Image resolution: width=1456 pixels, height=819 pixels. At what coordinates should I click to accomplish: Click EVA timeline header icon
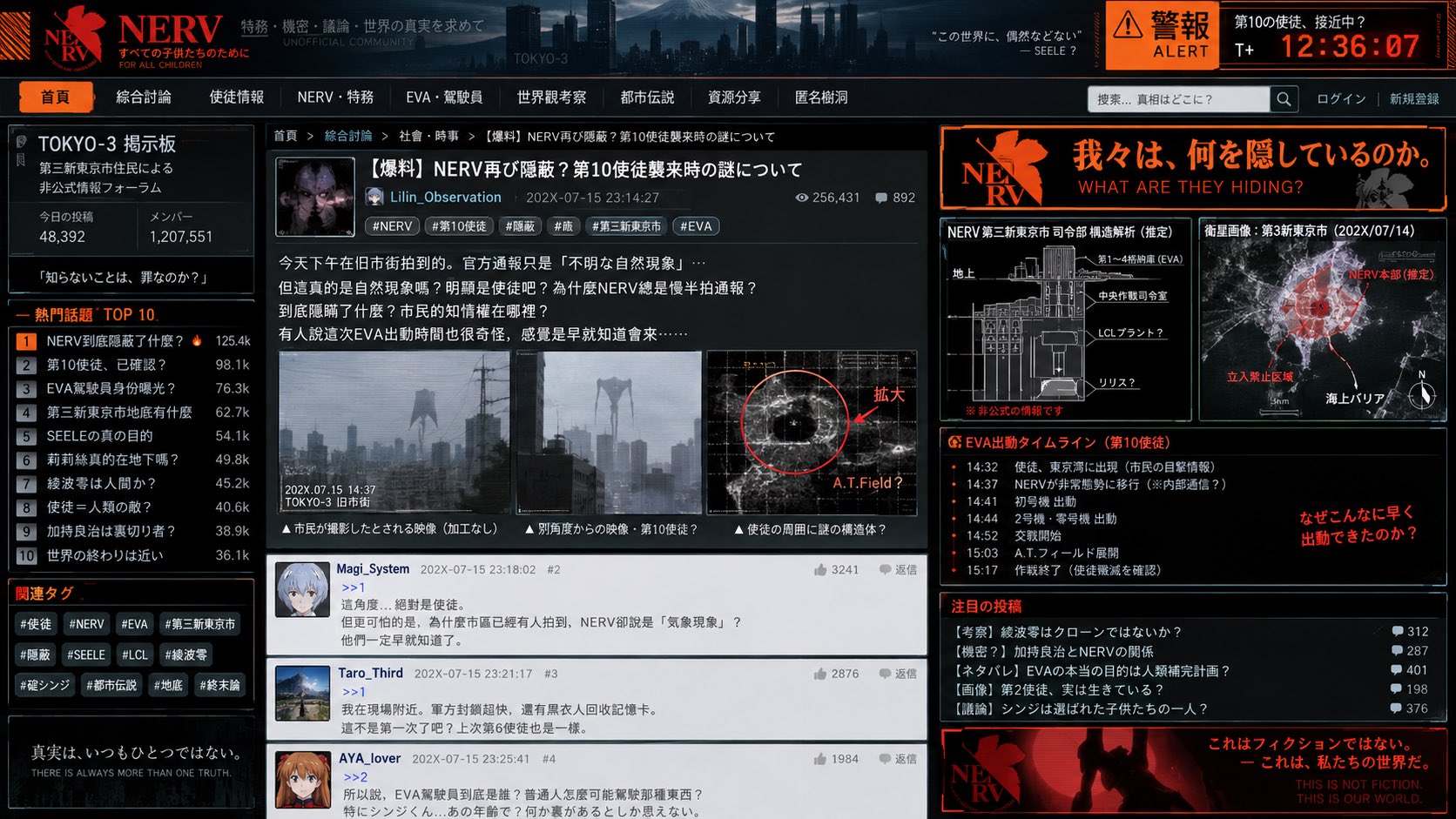954,442
